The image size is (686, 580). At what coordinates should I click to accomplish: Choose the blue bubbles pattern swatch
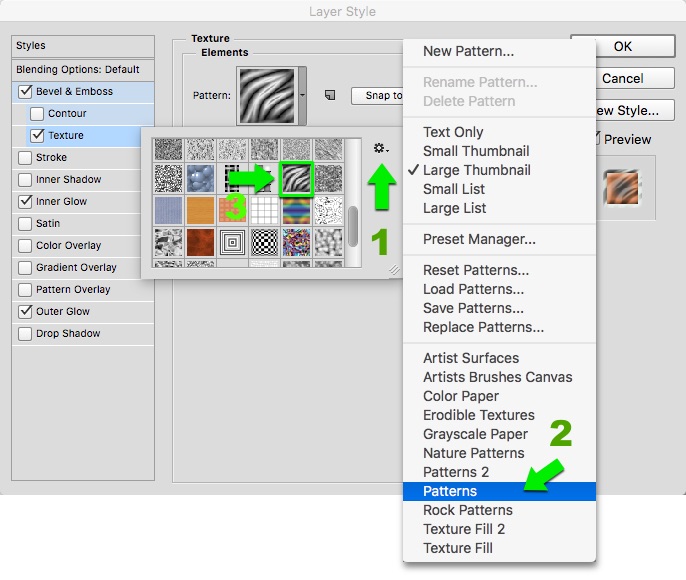tap(201, 179)
